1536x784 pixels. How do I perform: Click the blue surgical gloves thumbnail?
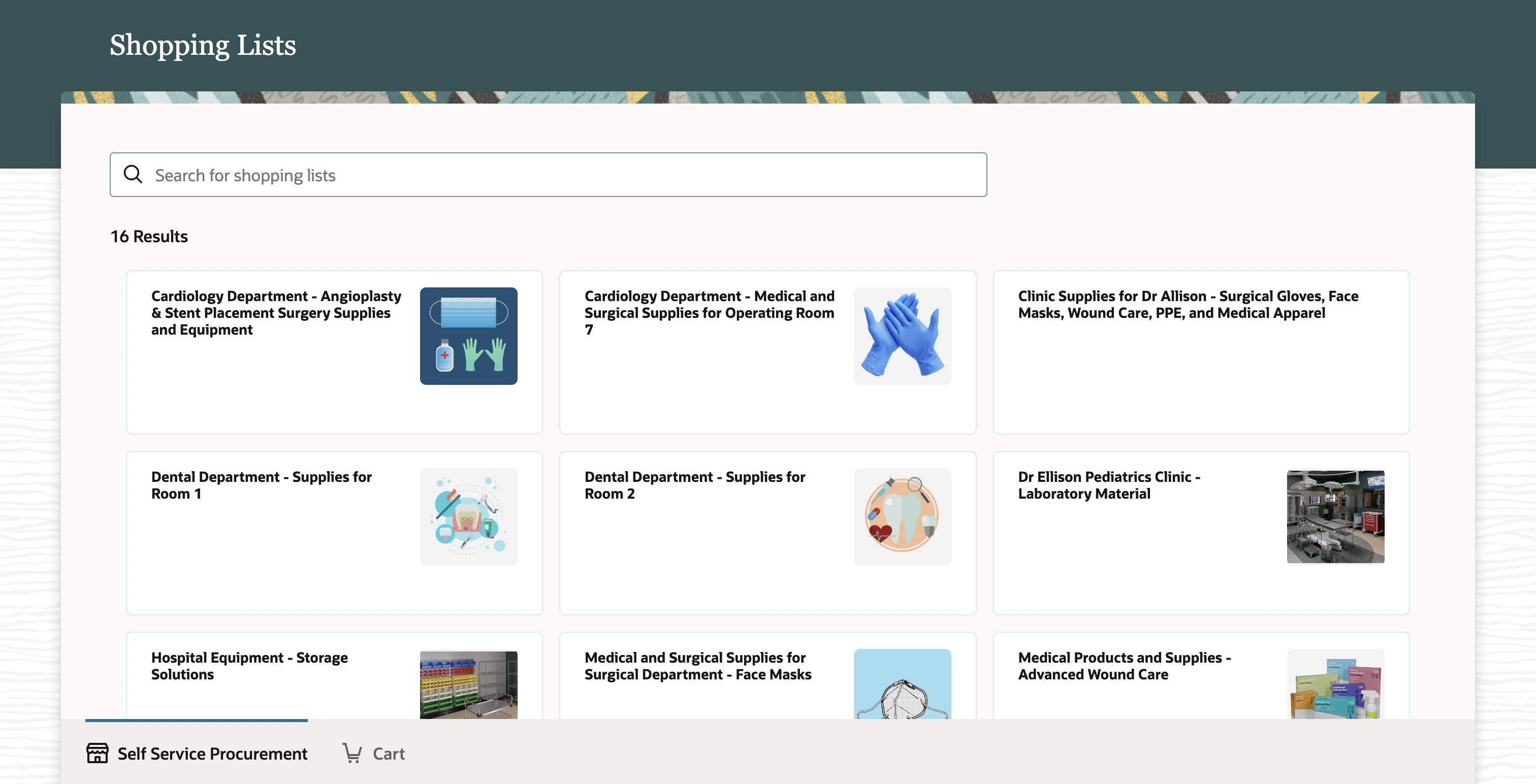[902, 336]
